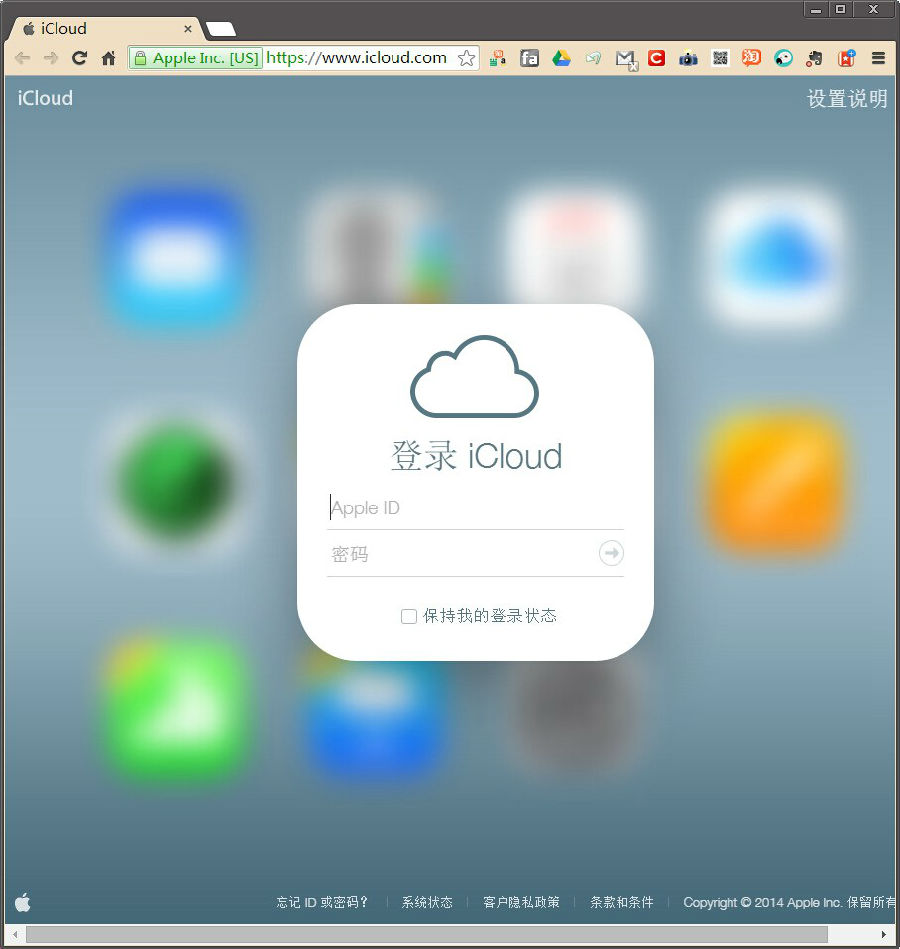Click the red bookmark star extension
Screen dimensions: 900x949
846,58
